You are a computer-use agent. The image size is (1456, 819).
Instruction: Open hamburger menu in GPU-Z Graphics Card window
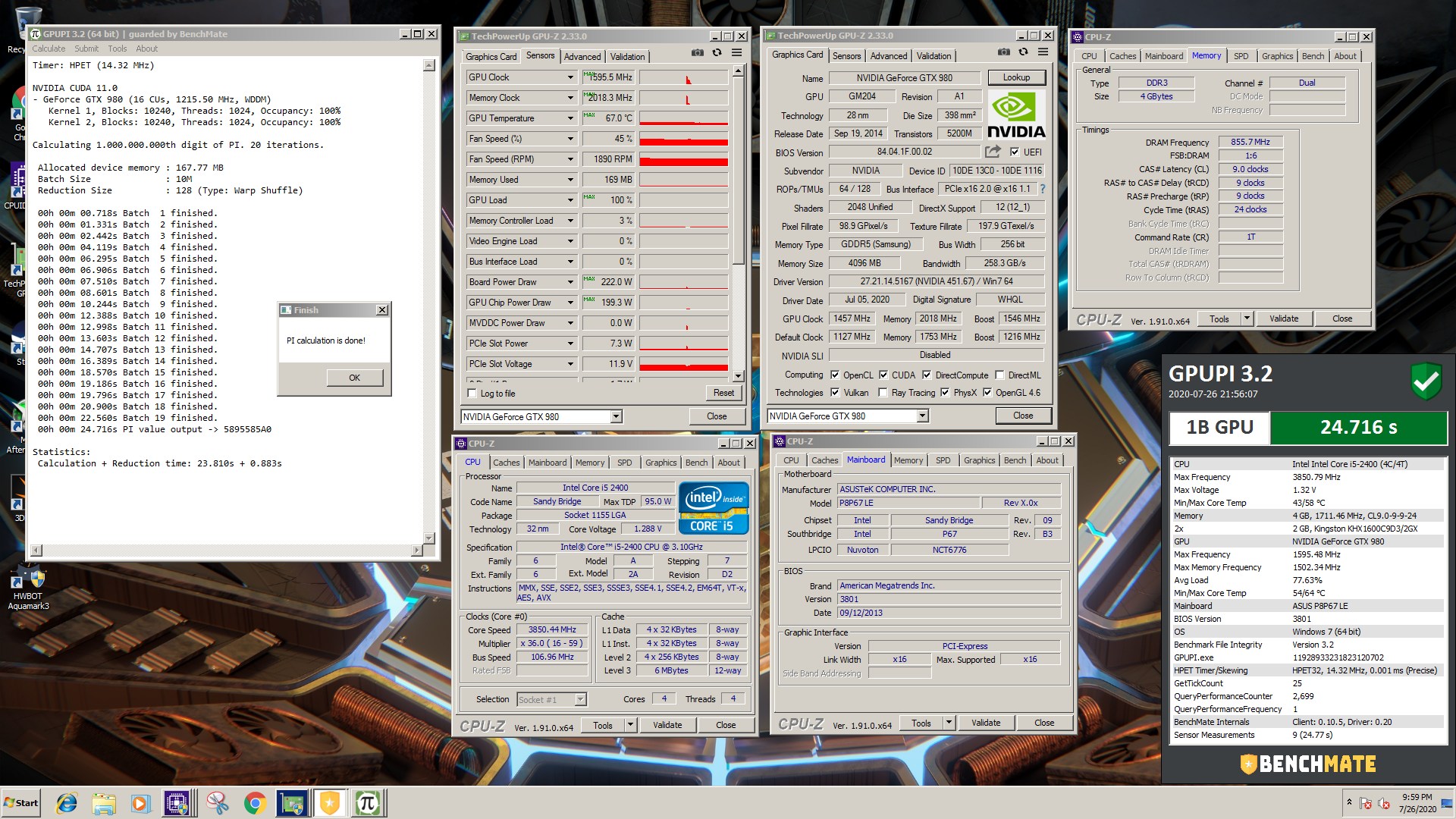1043,52
